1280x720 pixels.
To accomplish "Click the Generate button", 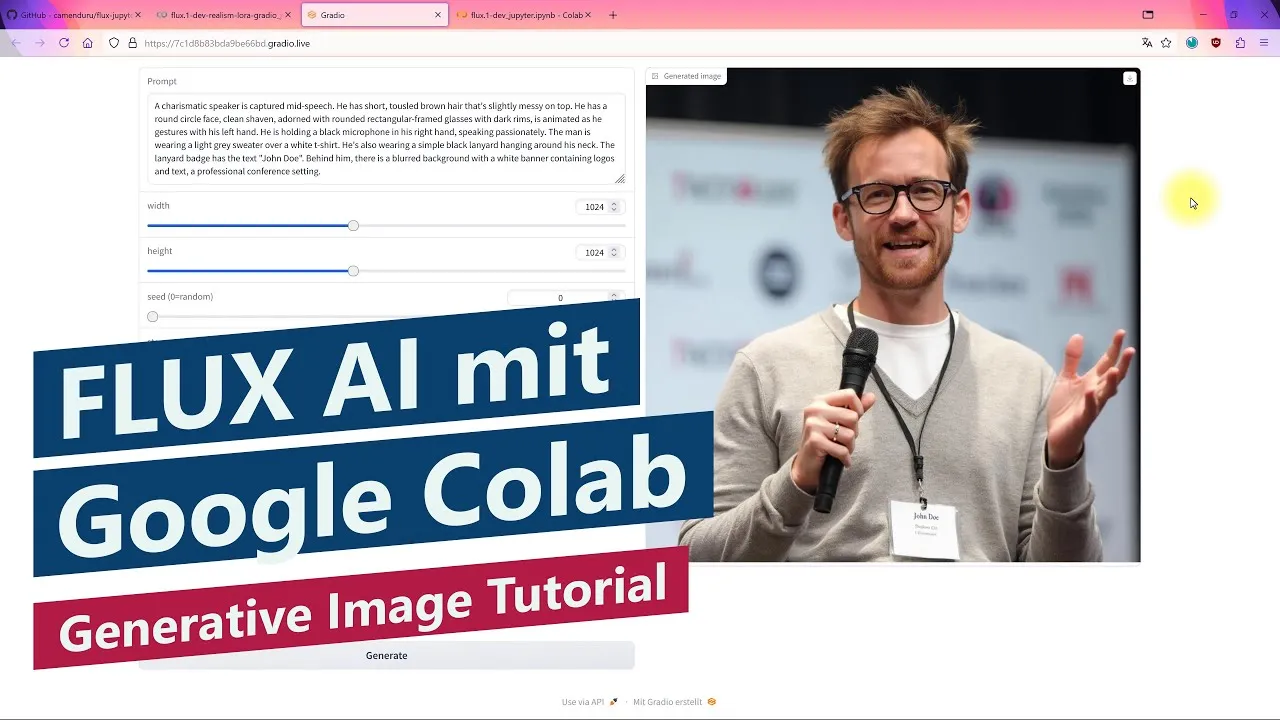I will click(386, 655).
